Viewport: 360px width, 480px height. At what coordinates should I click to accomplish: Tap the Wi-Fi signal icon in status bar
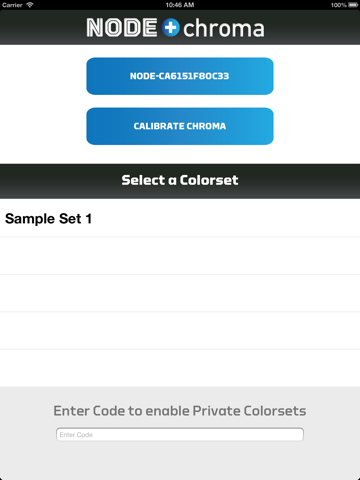[x=30, y=5]
